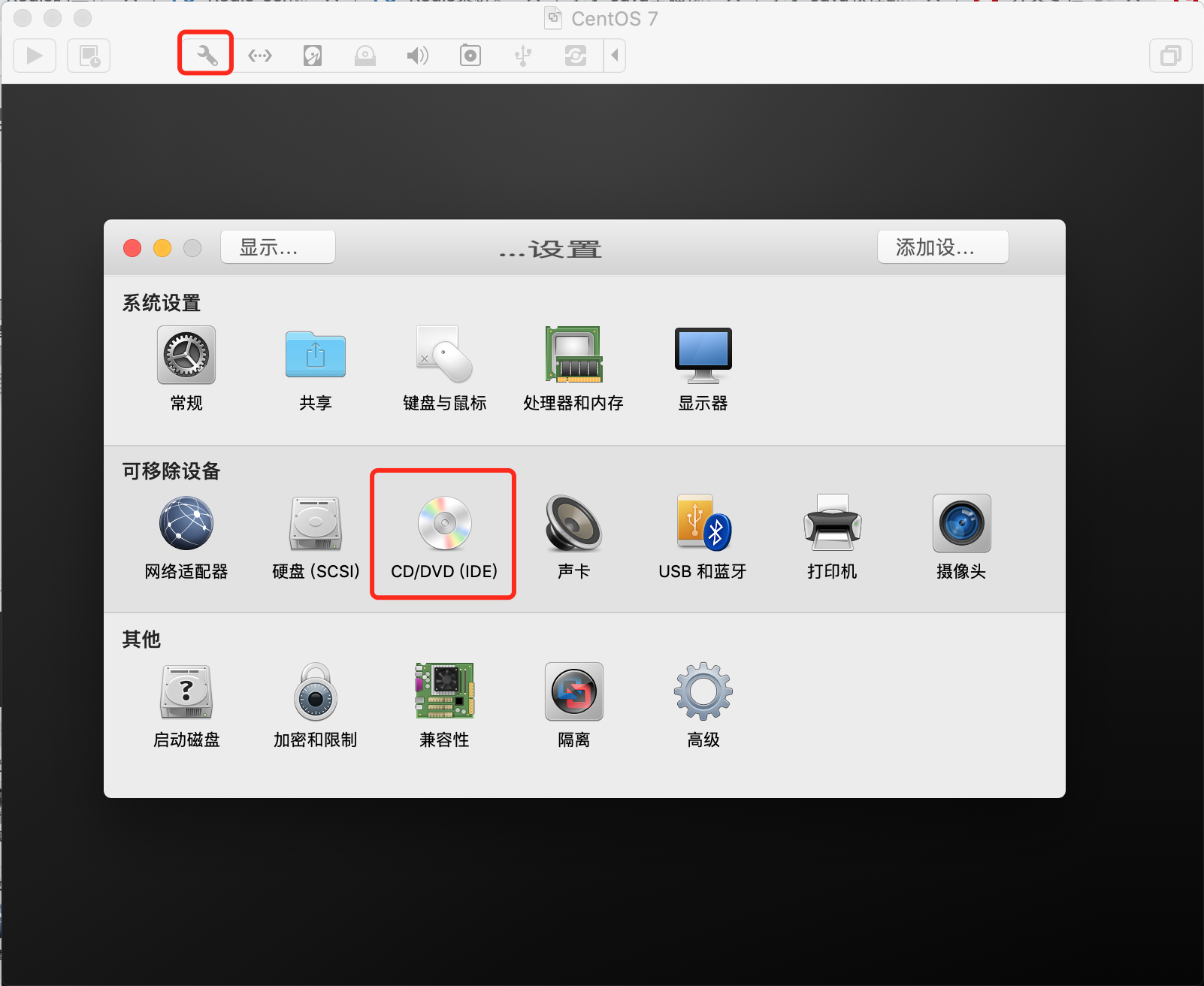
Task: Click the sharing sync toolbar icon
Action: [x=576, y=56]
